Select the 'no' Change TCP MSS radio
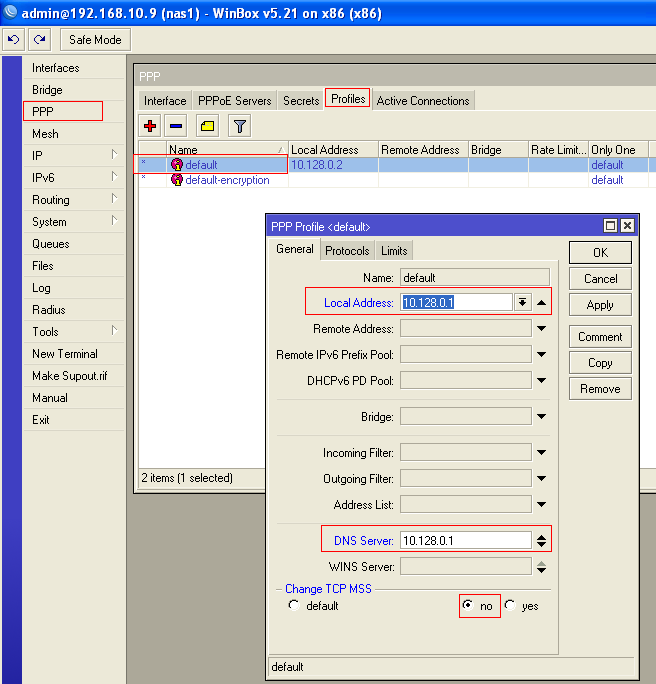Image resolution: width=656 pixels, height=684 pixels. coord(467,606)
